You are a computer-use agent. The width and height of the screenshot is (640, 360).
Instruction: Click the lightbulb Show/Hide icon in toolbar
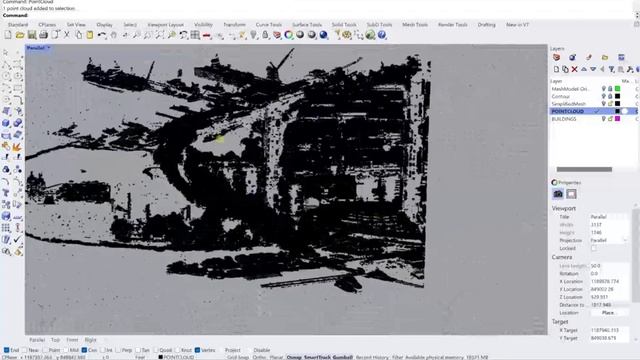[253, 36]
